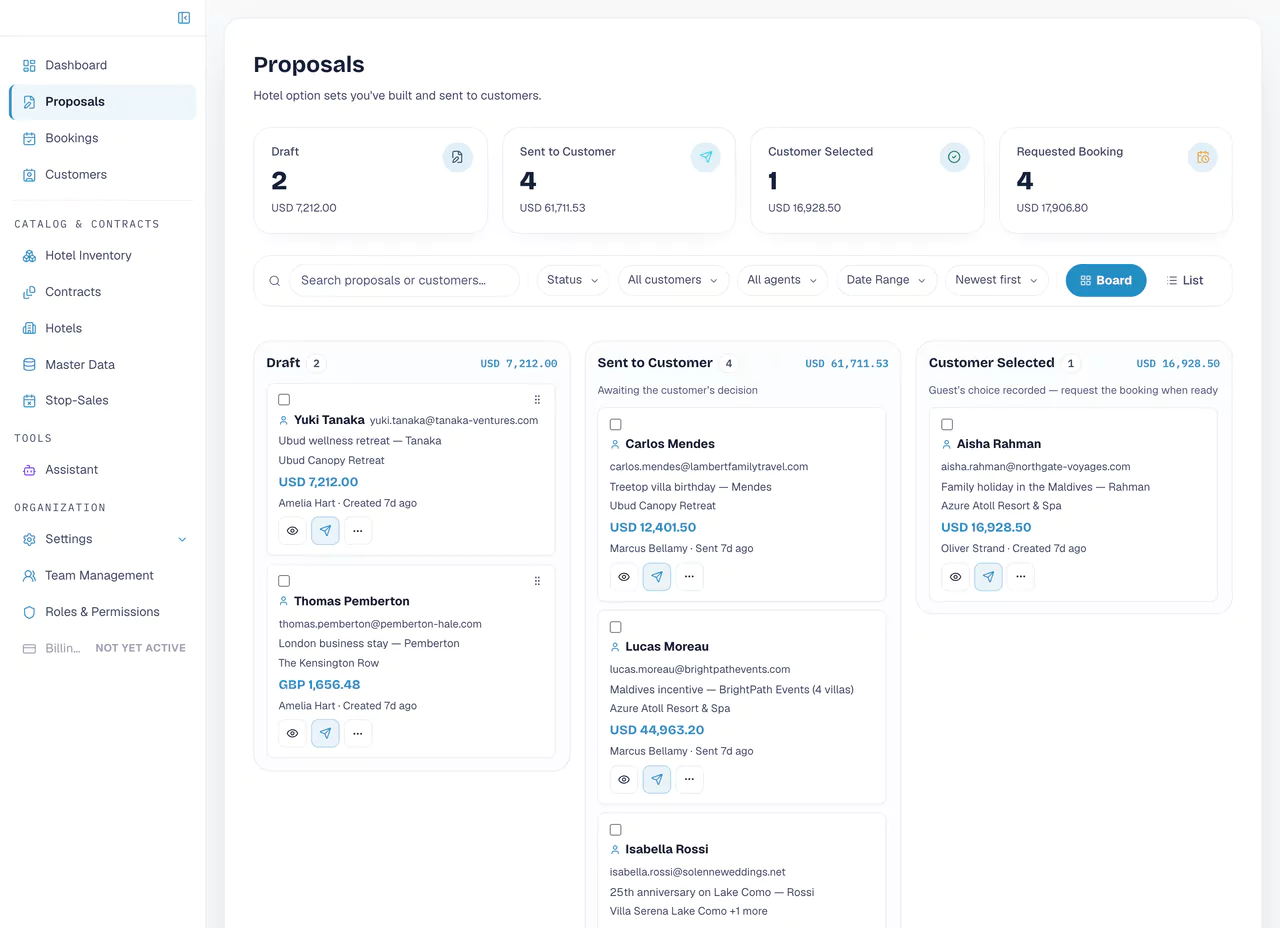
Task: Open the ellipsis menu on Carlos Mendes' card
Action: (690, 577)
